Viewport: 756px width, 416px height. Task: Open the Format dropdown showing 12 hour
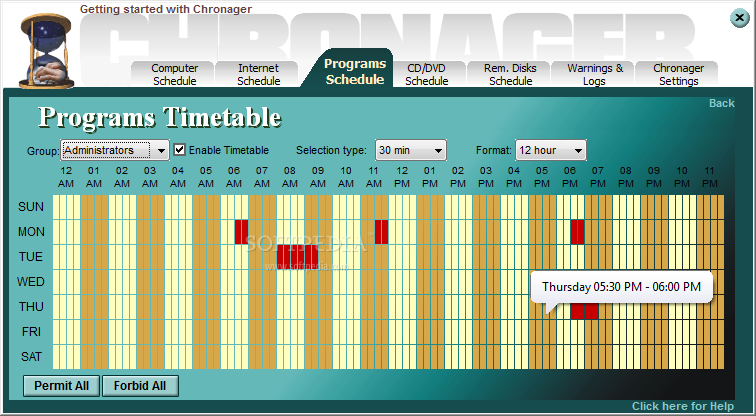(551, 150)
